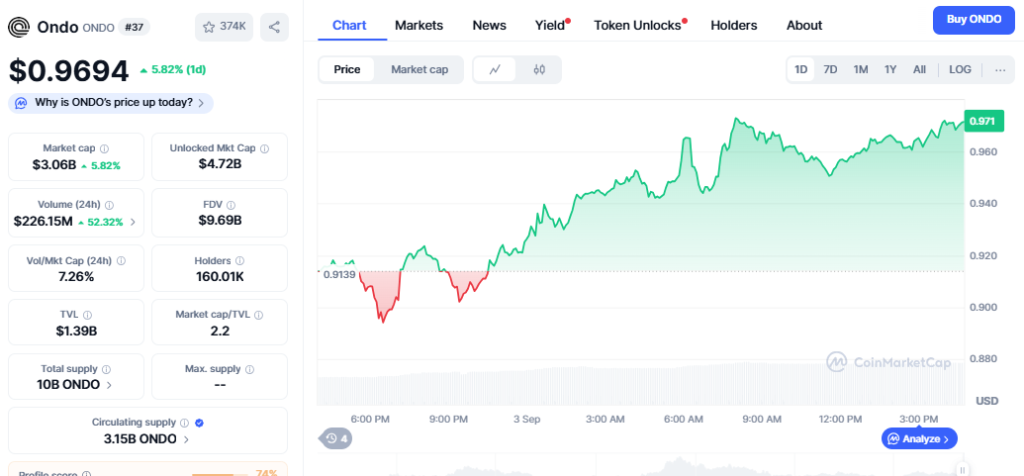Open the News tab
The height and width of the screenshot is (476, 1024).
[x=489, y=25]
